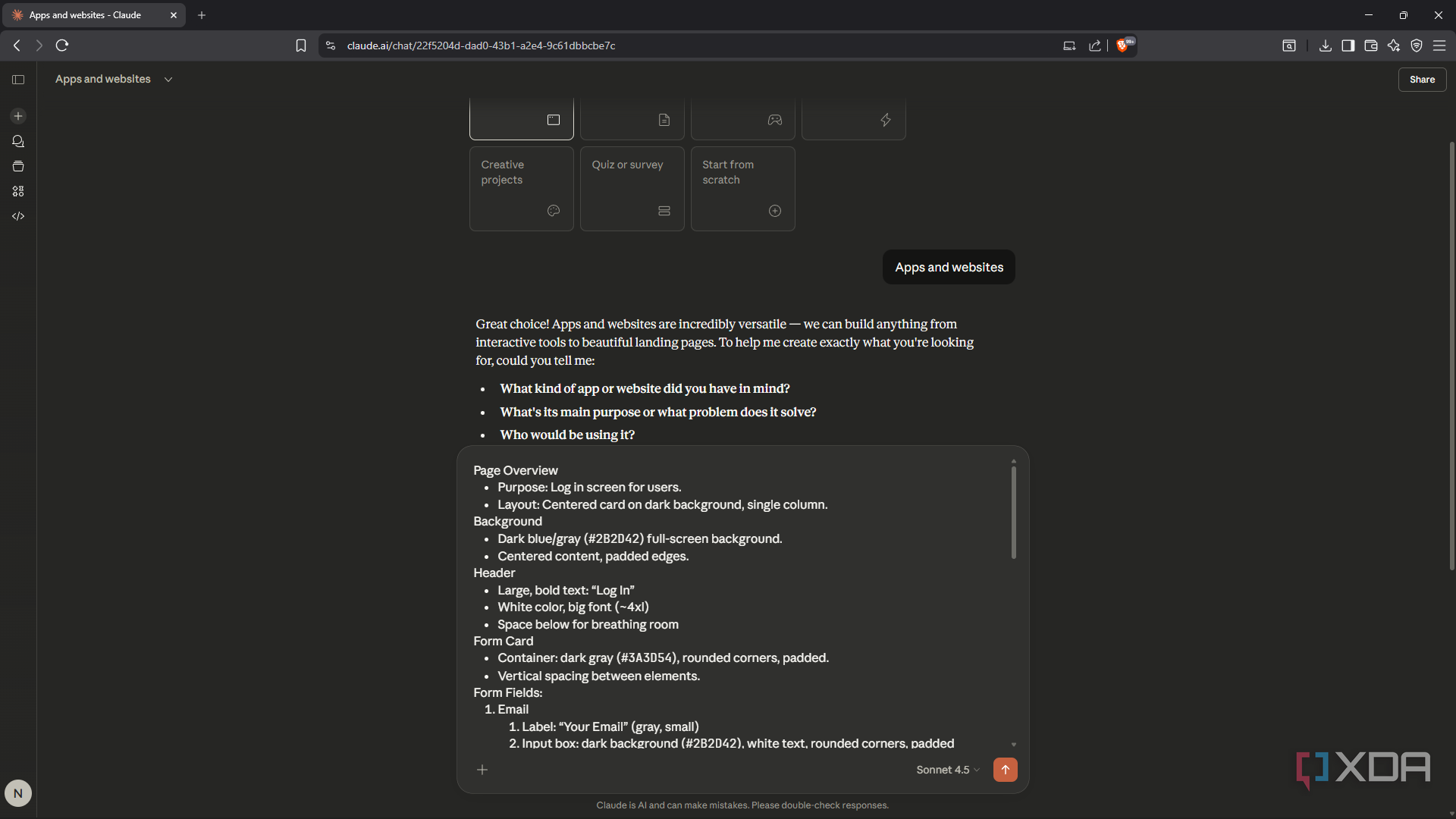This screenshot has height=819, width=1456.
Task: Click the Page Overview heading in prompt
Action: [x=516, y=470]
